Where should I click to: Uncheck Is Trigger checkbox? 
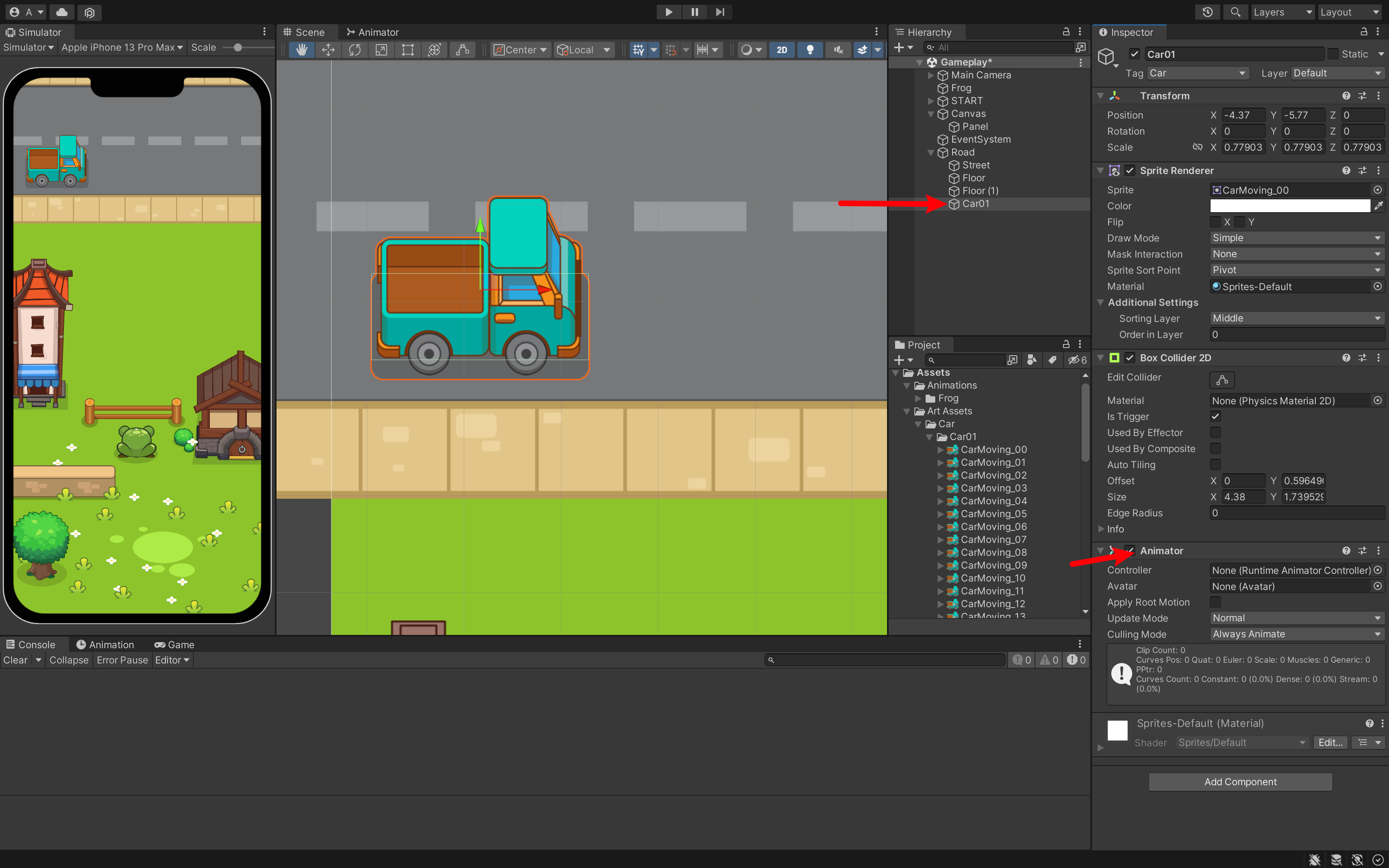click(1215, 417)
